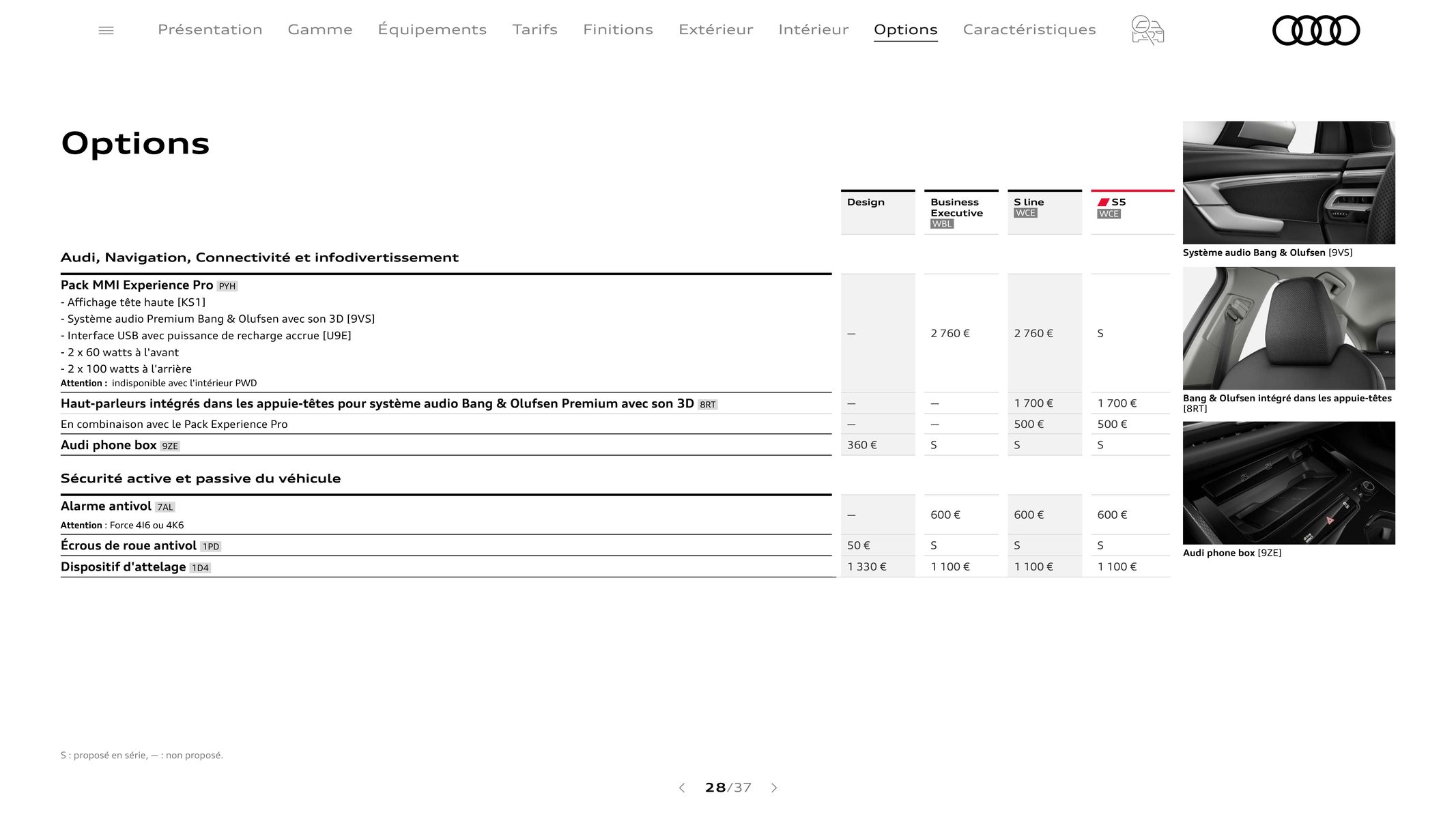Click the dealer consultation icon
1456x819 pixels.
tap(1147, 30)
